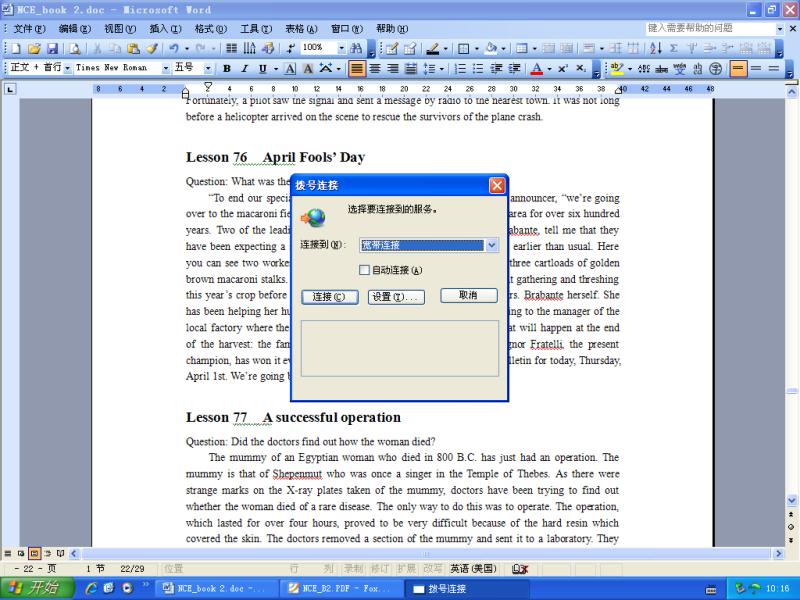The width and height of the screenshot is (800, 600).
Task: Expand the 正文 + 首行 style dropdown
Action: [x=67, y=68]
